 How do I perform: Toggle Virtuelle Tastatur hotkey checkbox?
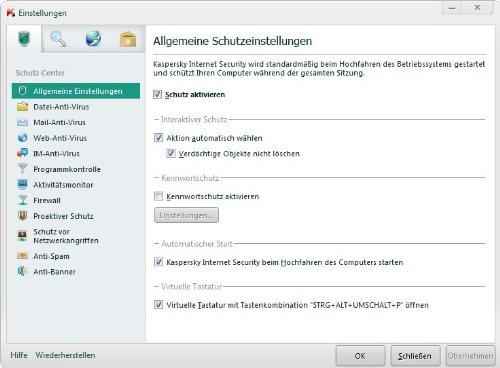[158, 304]
